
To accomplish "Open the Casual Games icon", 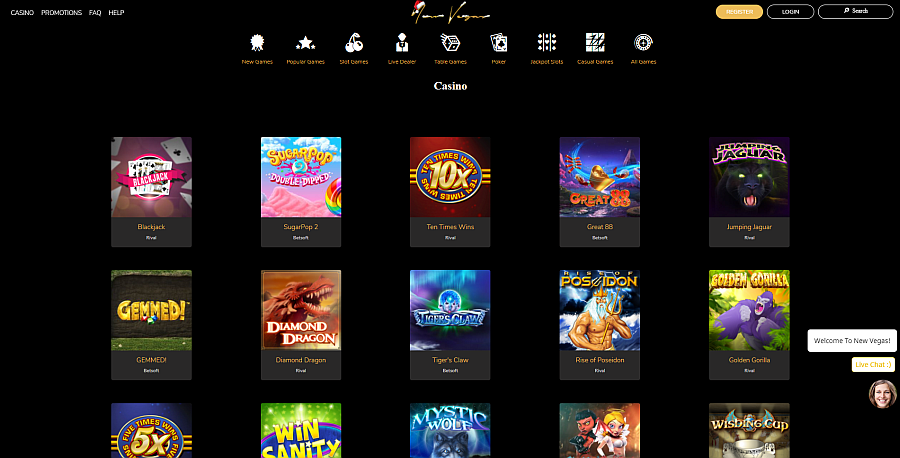I will [x=595, y=42].
